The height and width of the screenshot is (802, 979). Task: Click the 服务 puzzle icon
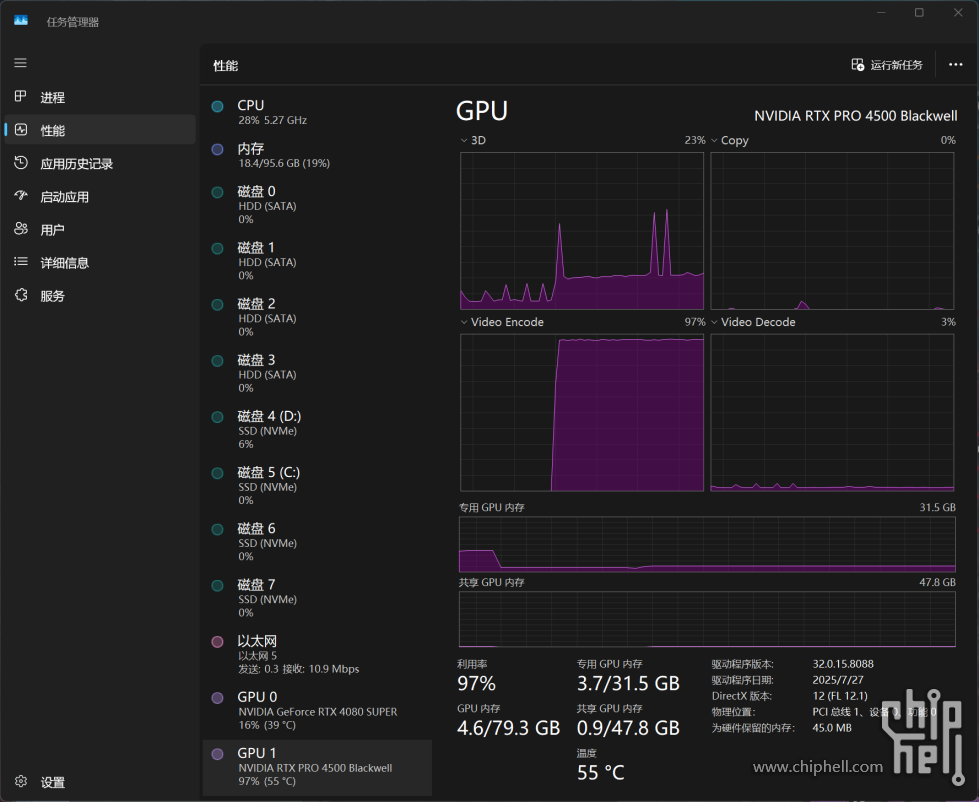21,295
